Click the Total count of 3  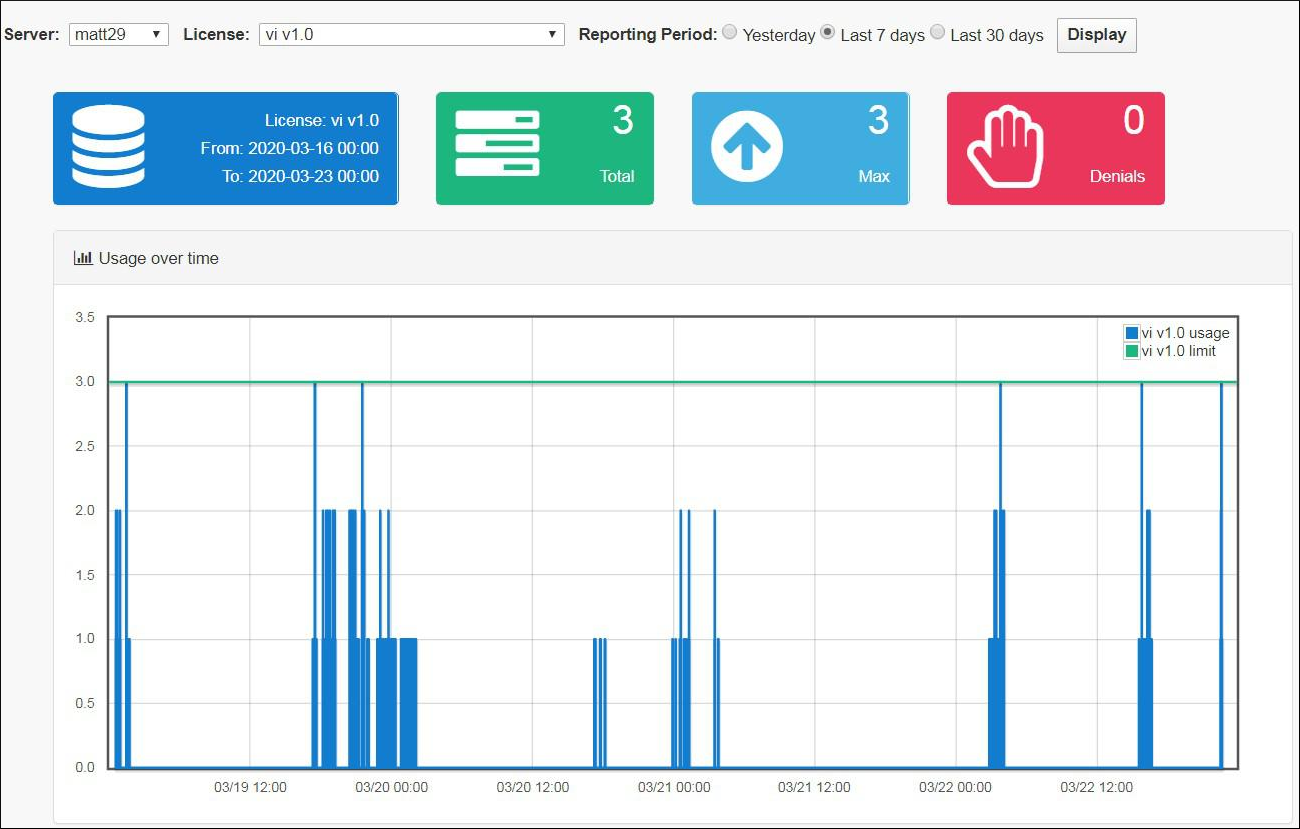623,120
